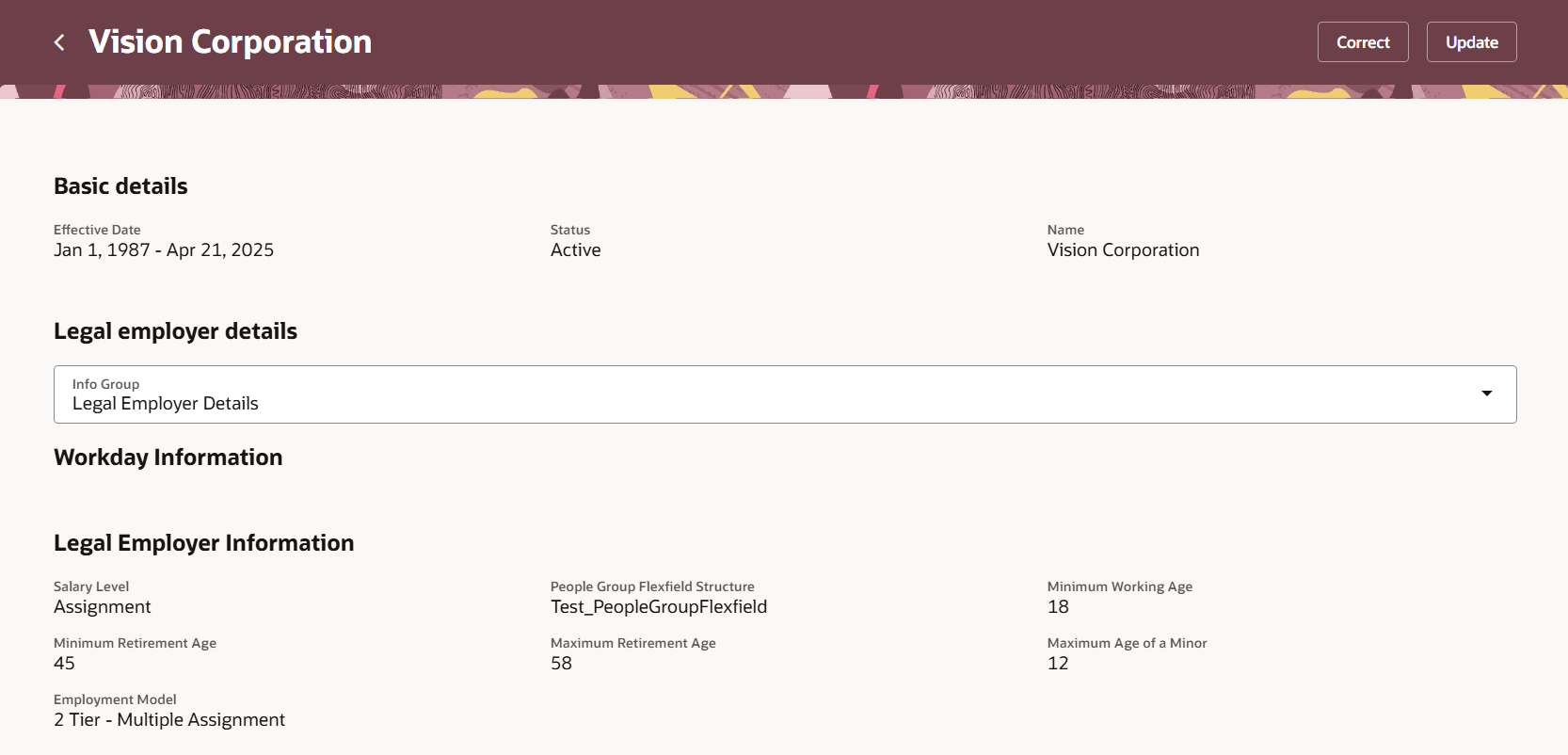Click the Legal employer details heading
Screen dimensions: 1568x755
click(175, 331)
